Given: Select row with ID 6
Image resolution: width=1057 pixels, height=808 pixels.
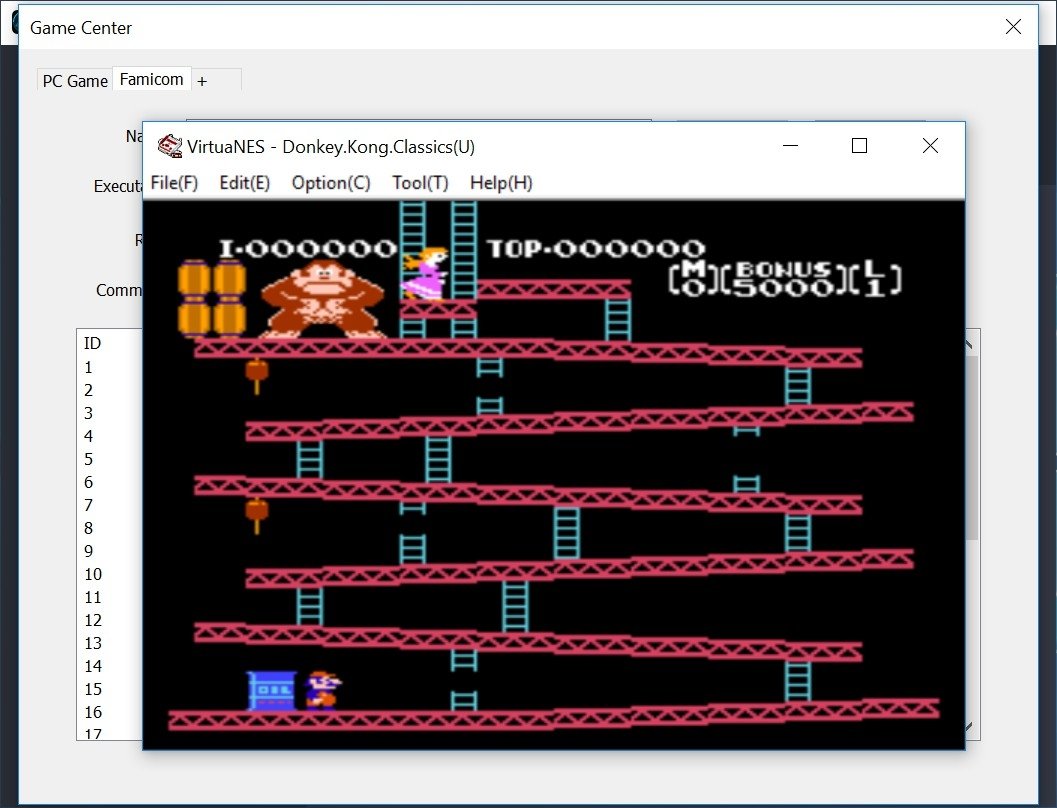Looking at the screenshot, I should tap(88, 482).
